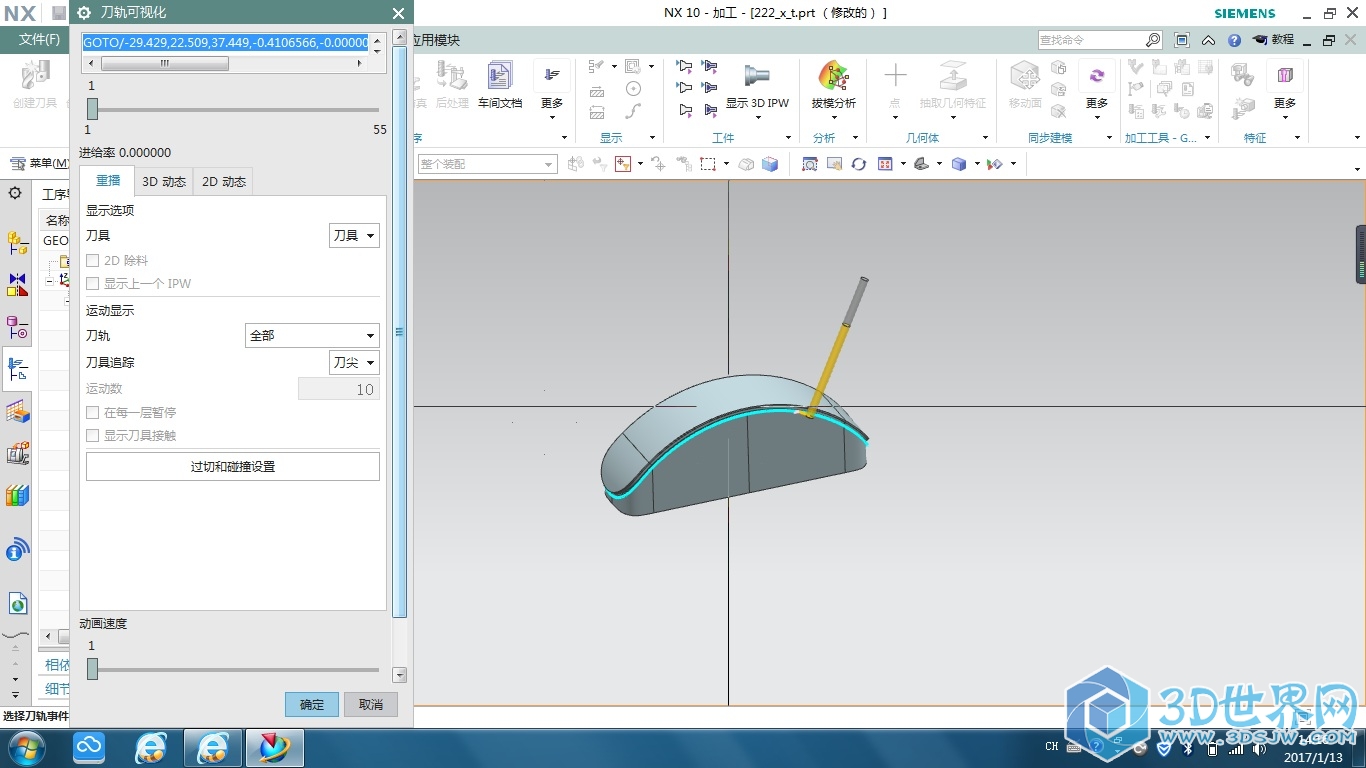Click the fit view icon in the view toolbar
Viewport: 1366px width, 768px height.
point(810,164)
